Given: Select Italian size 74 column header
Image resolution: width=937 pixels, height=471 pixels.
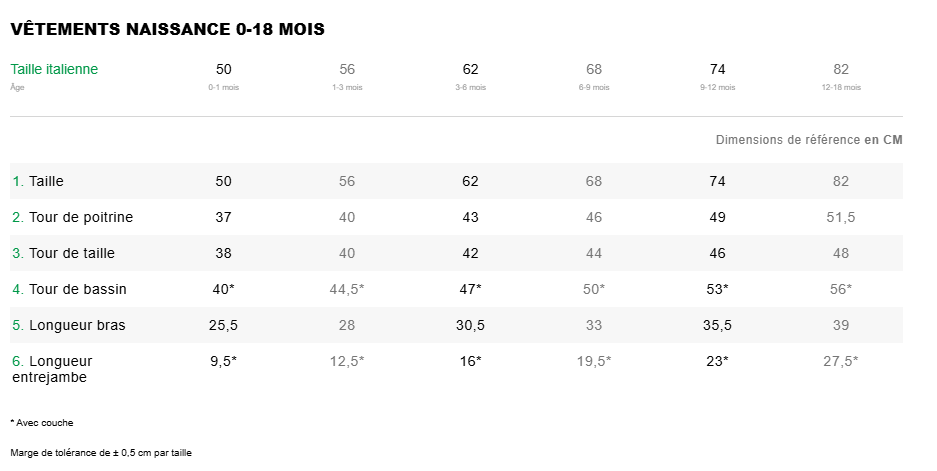Looking at the screenshot, I should [717, 69].
